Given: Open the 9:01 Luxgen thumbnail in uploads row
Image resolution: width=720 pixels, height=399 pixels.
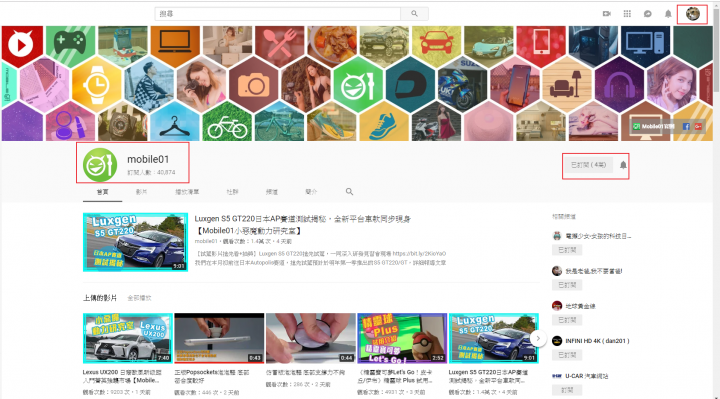Looking at the screenshot, I should coord(493,338).
